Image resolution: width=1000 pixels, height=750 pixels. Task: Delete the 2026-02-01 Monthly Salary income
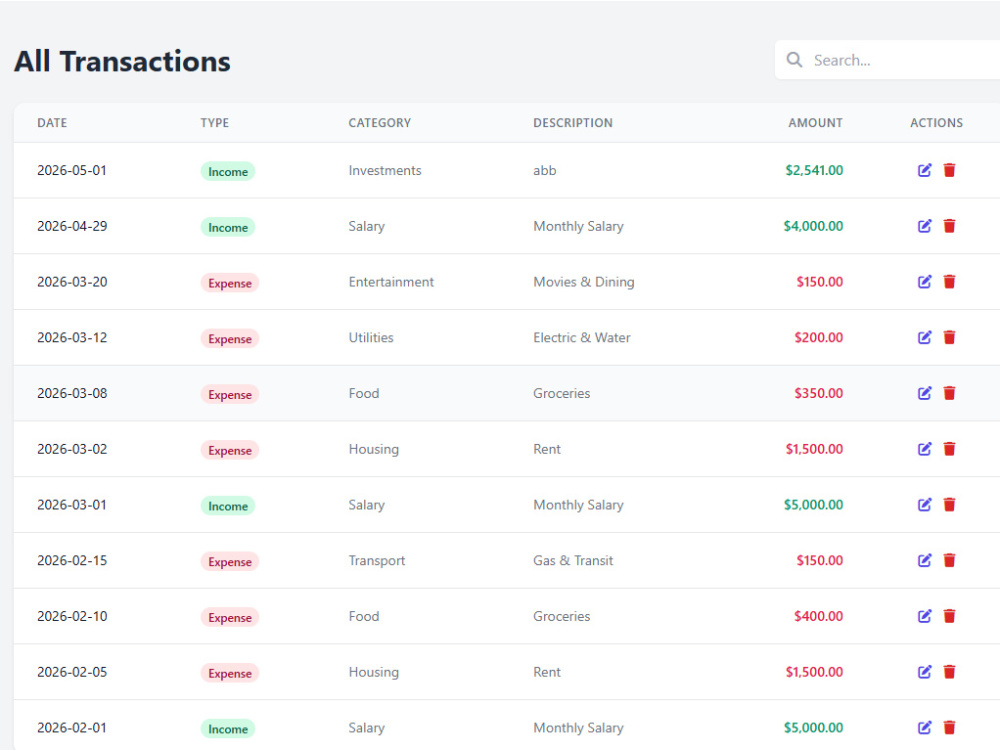click(x=949, y=727)
